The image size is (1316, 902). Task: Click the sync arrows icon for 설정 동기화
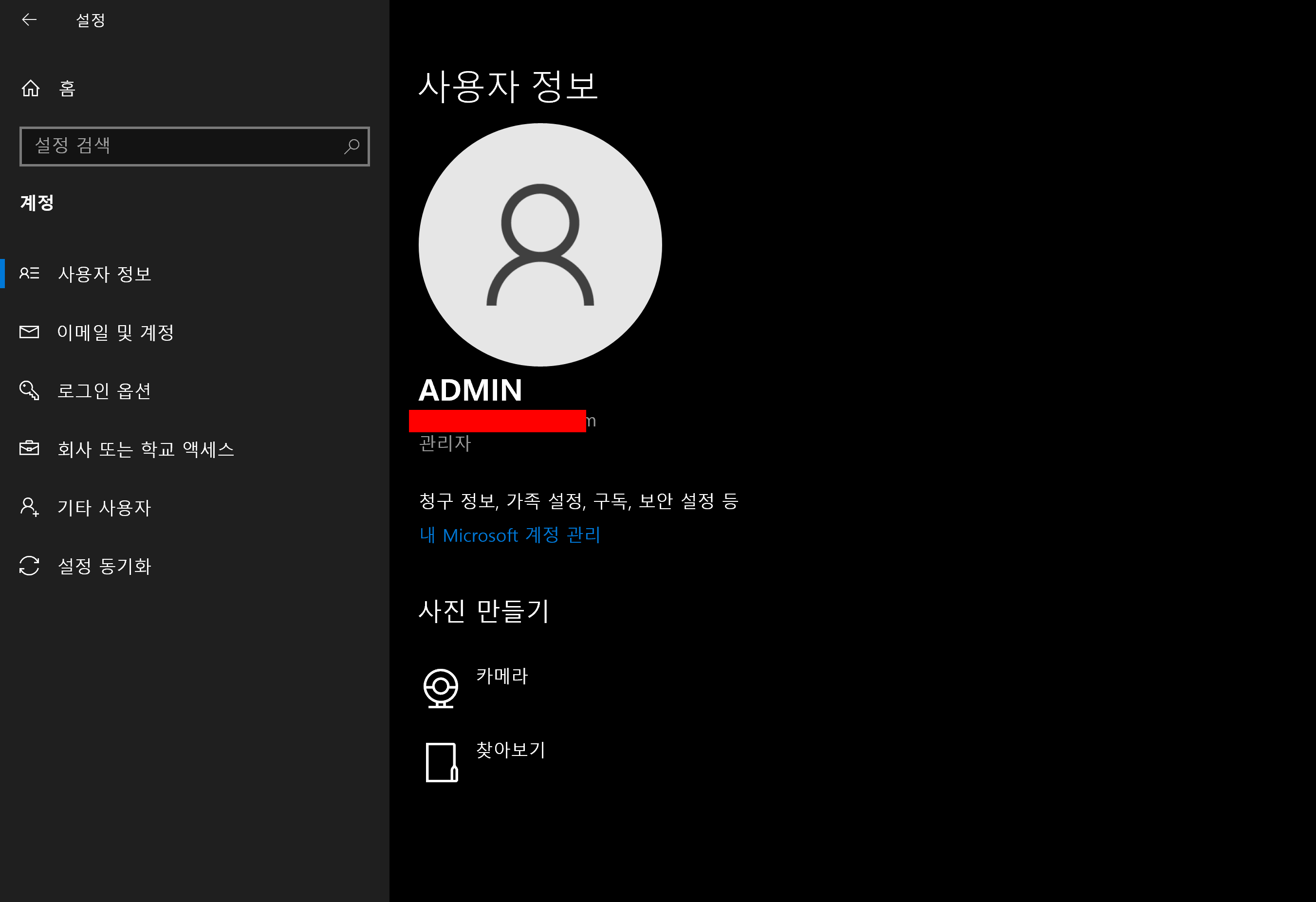click(29, 566)
